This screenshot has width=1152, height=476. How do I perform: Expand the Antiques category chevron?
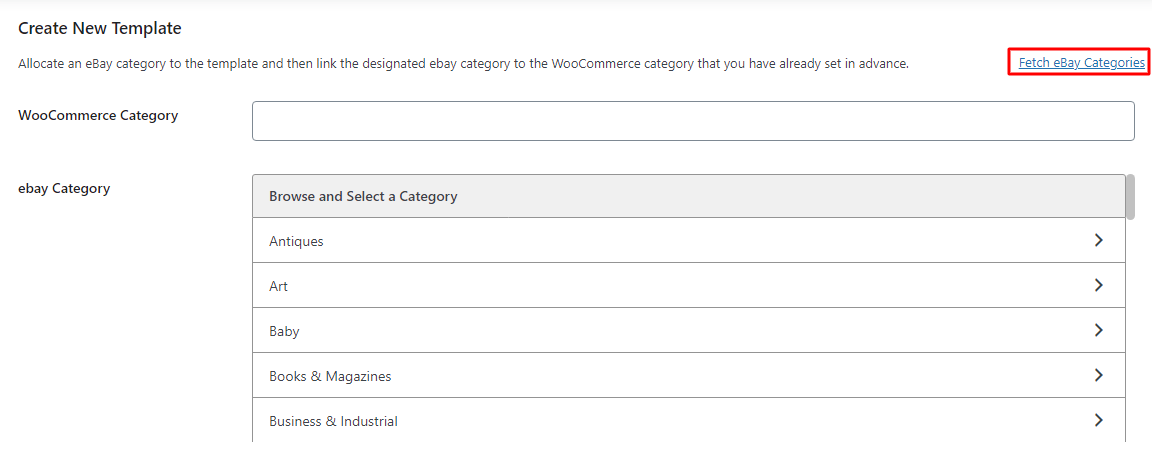click(1098, 240)
